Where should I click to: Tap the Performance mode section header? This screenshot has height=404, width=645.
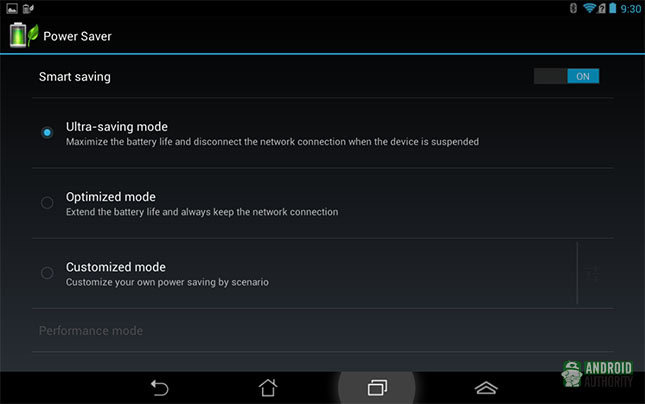tap(91, 331)
